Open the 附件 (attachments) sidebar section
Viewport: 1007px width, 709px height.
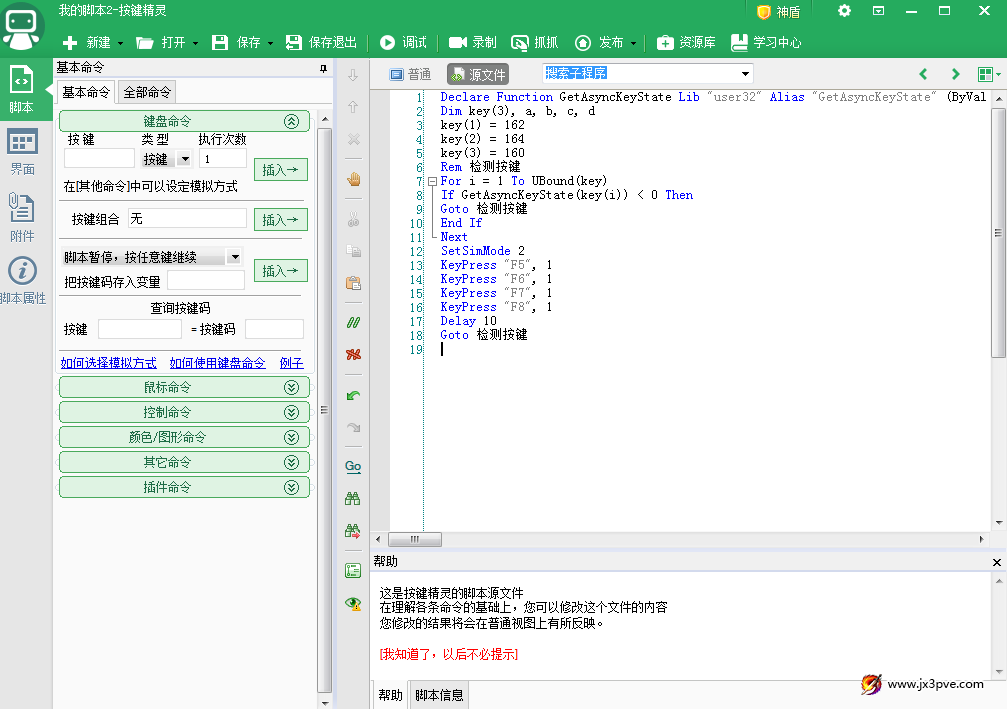click(22, 217)
